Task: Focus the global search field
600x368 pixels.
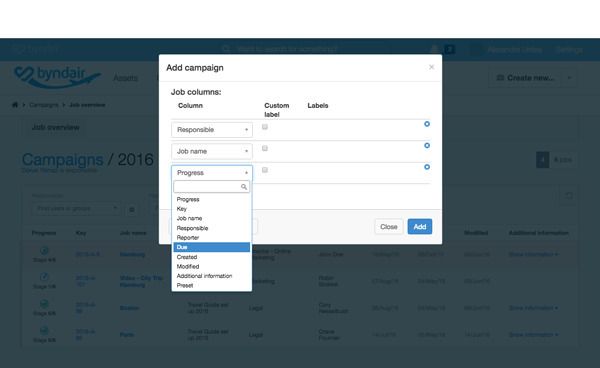Action: click(x=287, y=49)
